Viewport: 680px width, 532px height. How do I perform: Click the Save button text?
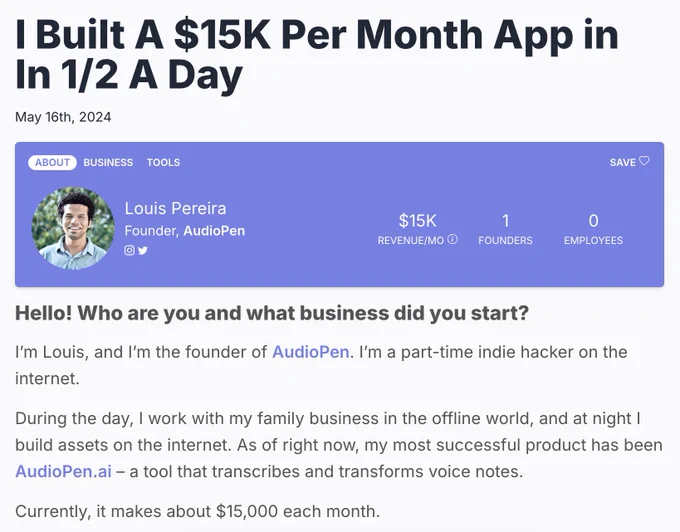[x=622, y=162]
